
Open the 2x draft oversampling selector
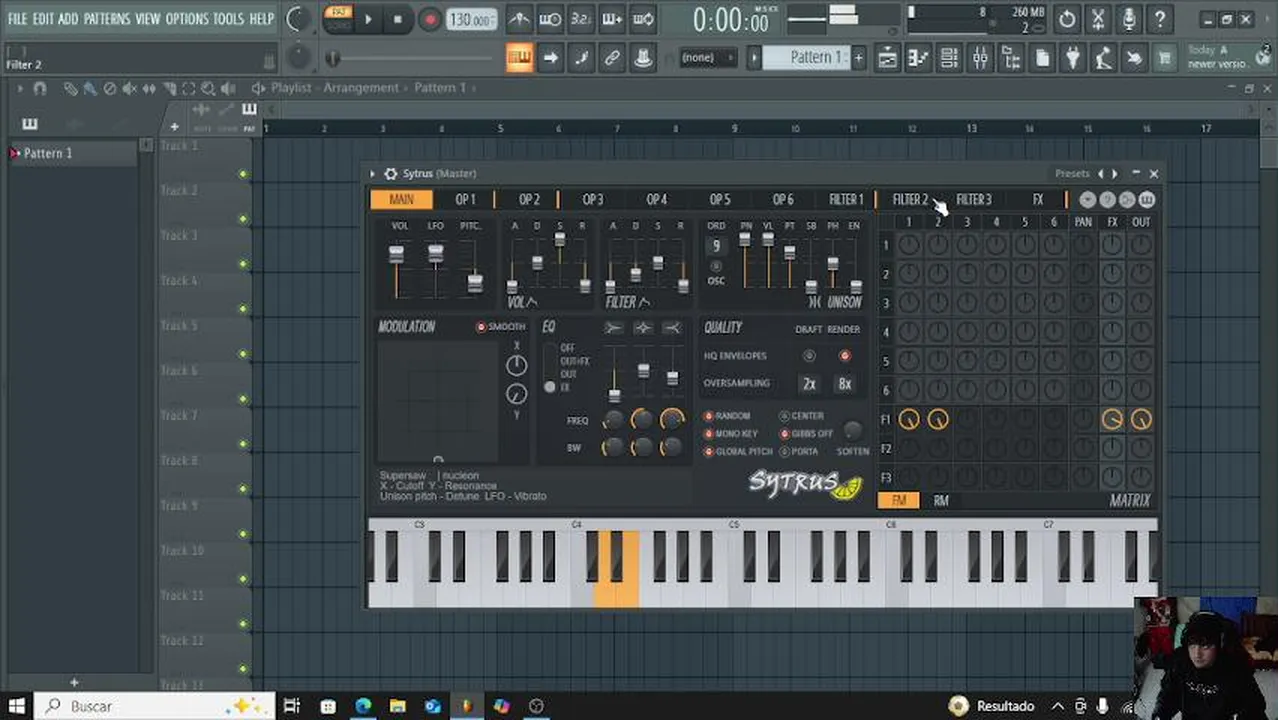pos(809,384)
